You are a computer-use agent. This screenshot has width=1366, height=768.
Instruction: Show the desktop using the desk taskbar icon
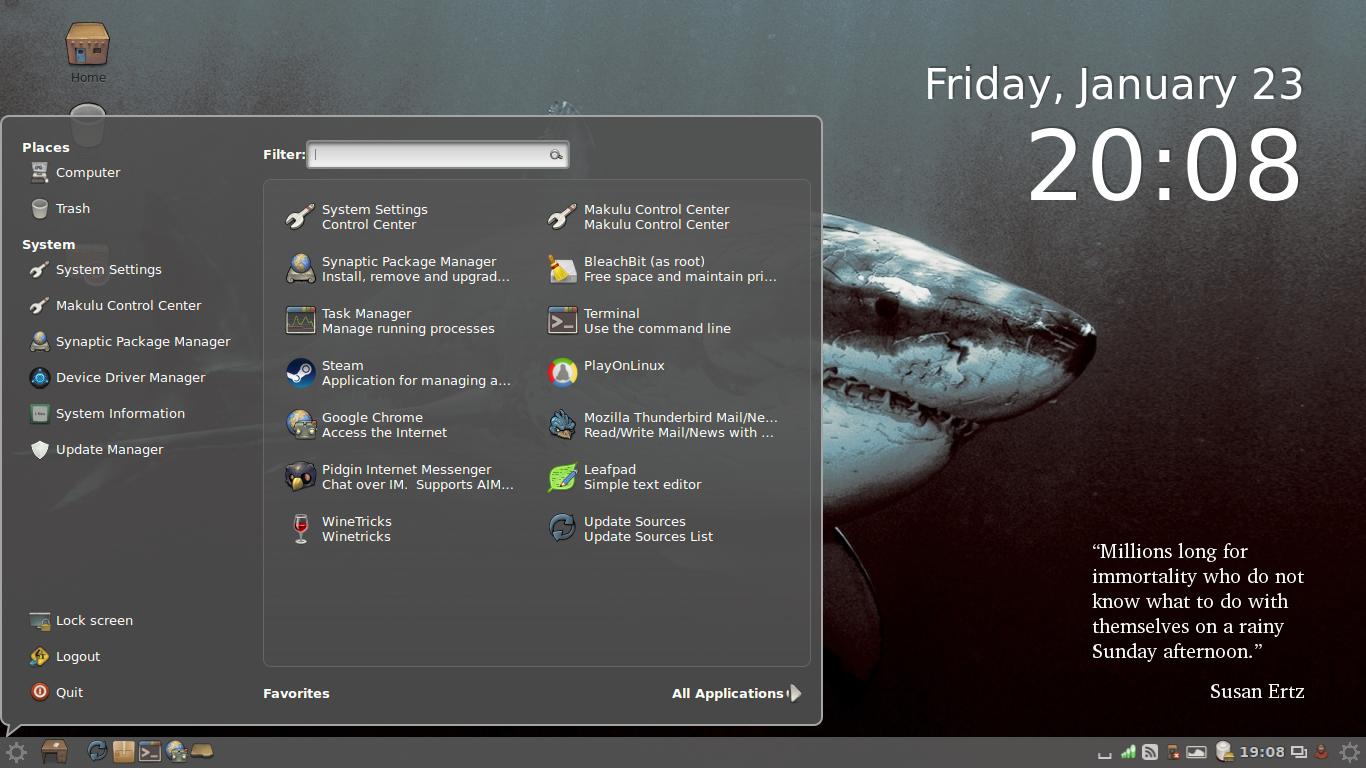coord(54,752)
